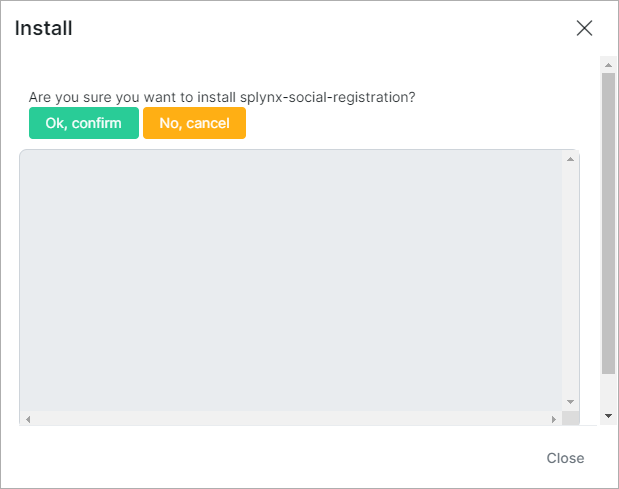
Task: Click the text area's vertical scrollbar track
Action: (570, 280)
